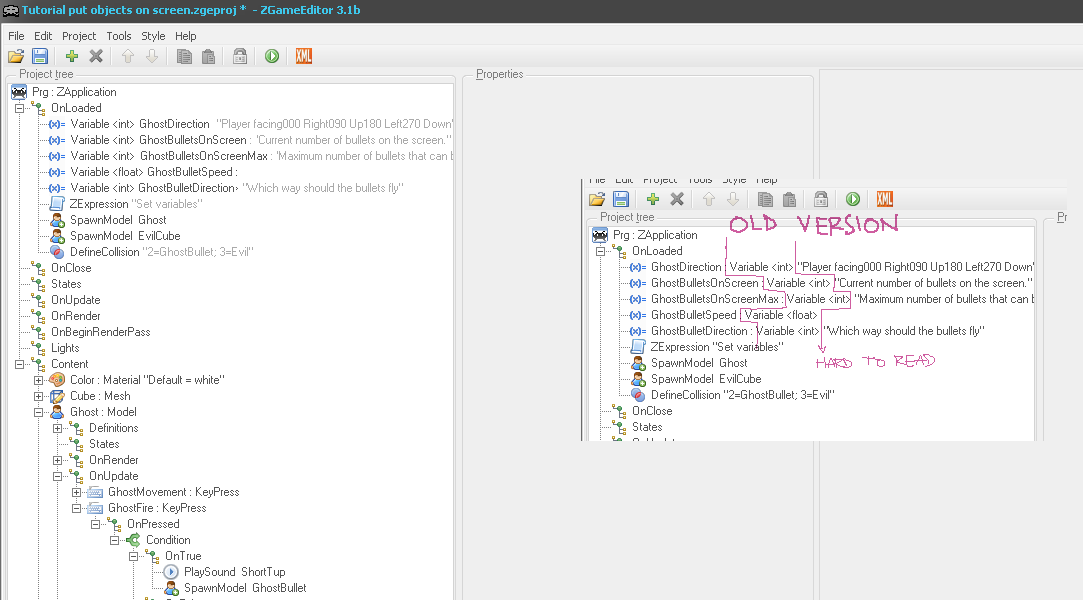Select ZExpression "Set variables" in main tree

click(x=135, y=204)
